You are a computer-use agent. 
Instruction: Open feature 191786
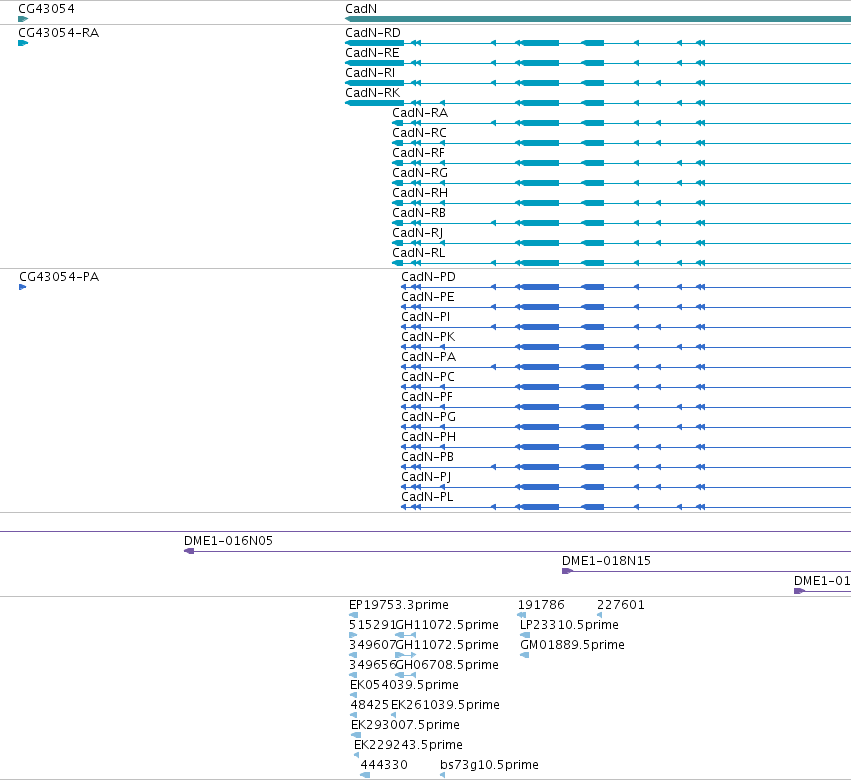(541, 605)
